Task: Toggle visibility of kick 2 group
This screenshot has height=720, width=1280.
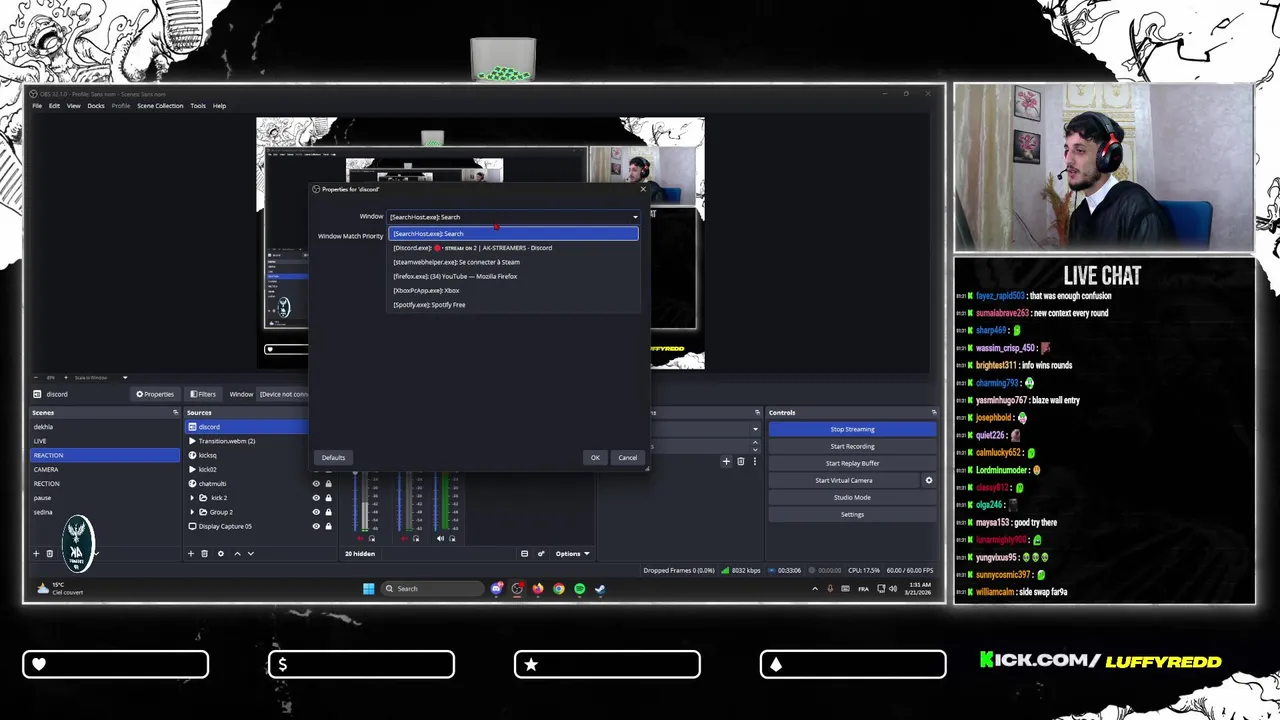Action: [x=316, y=497]
